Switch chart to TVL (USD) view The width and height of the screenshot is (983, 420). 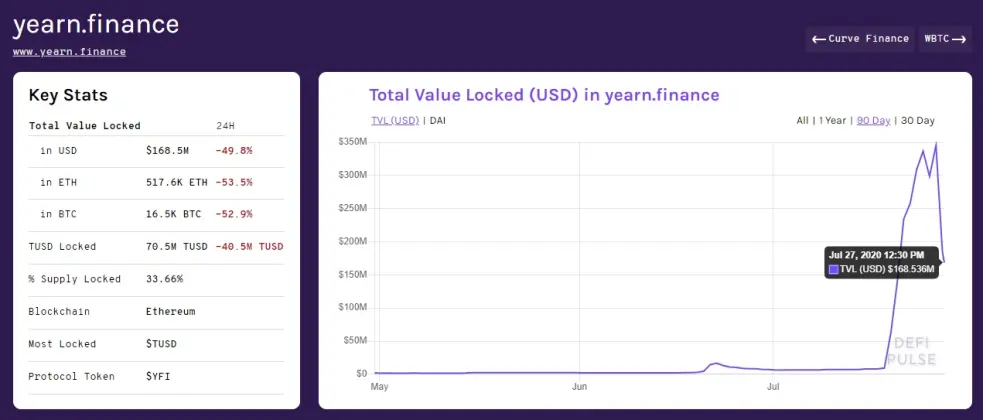[x=395, y=120]
